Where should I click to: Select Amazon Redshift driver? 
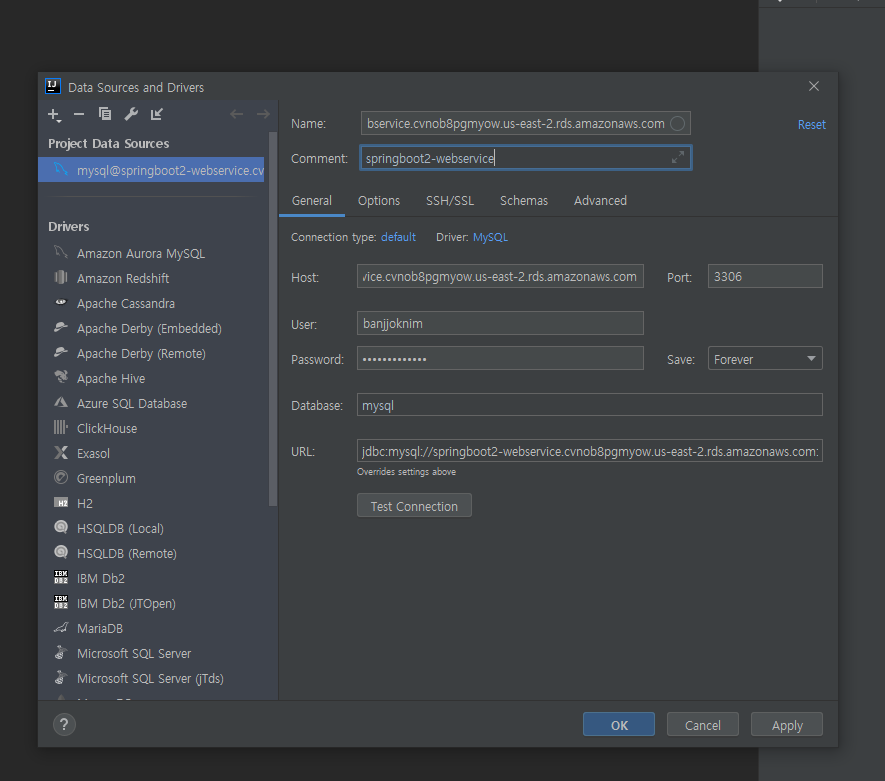coord(122,279)
